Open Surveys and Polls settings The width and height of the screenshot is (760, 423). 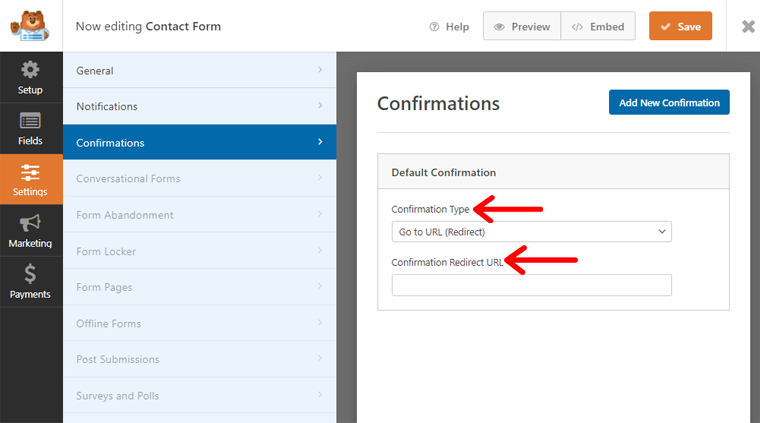[x=199, y=396]
